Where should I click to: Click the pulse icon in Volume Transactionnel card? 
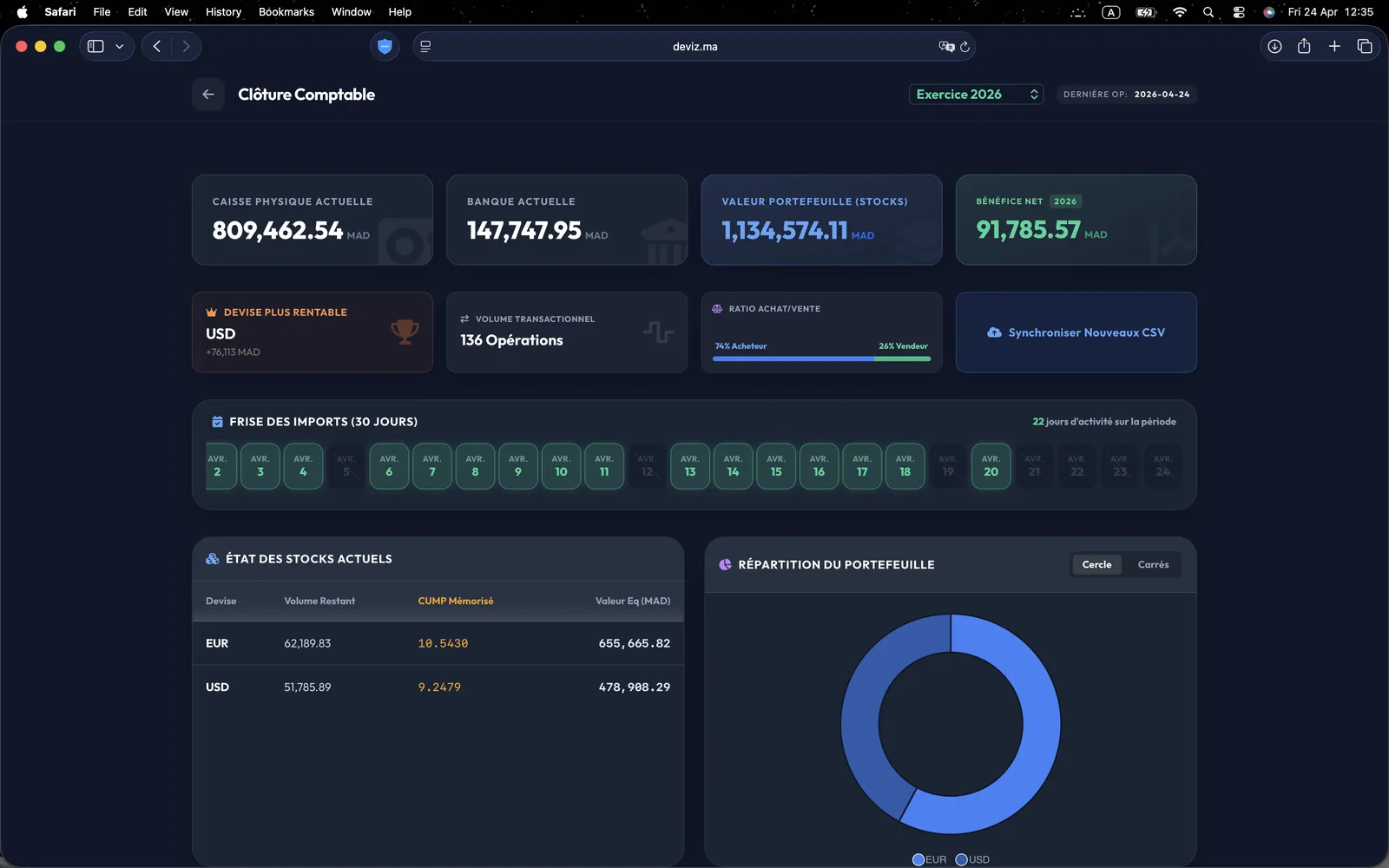tap(658, 332)
